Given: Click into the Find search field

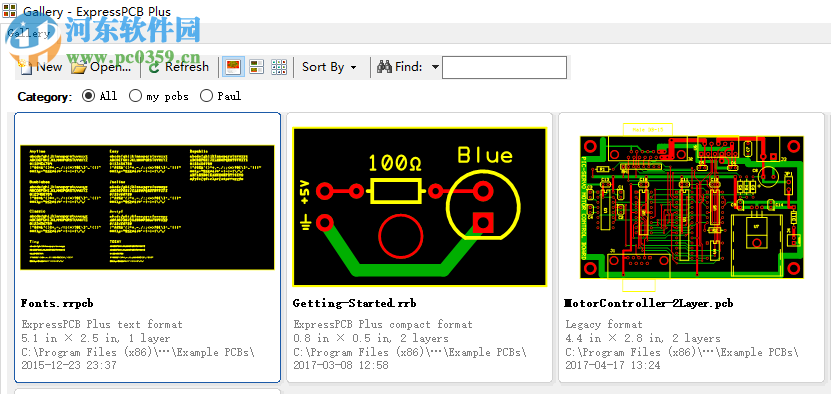Looking at the screenshot, I should coord(504,67).
